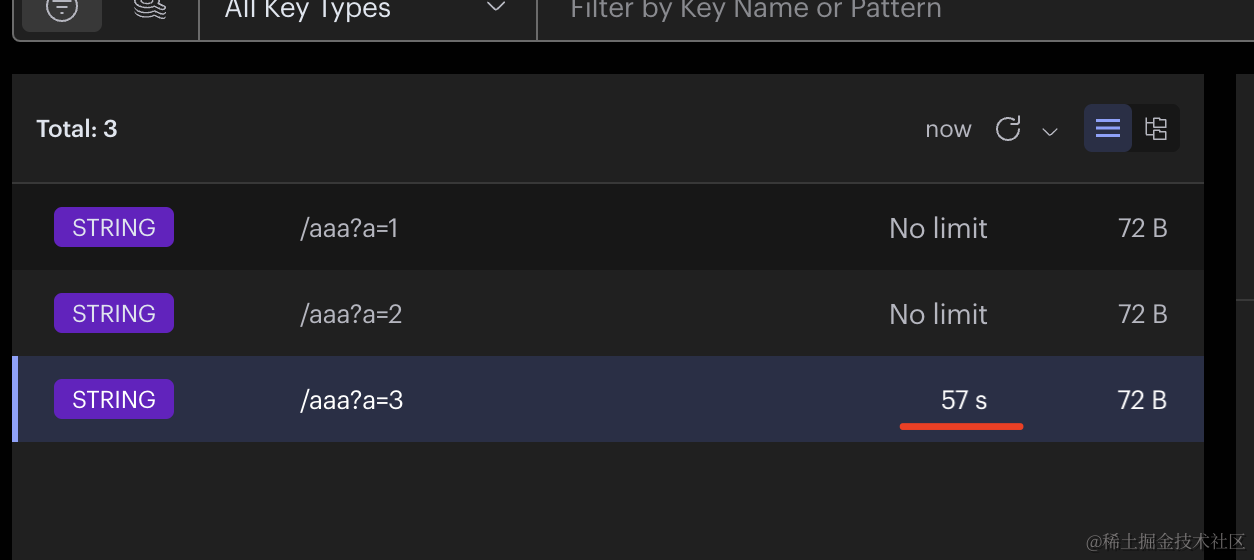Click STRING badge of /aaa?a=1
Image resolution: width=1254 pixels, height=560 pixels.
114,227
